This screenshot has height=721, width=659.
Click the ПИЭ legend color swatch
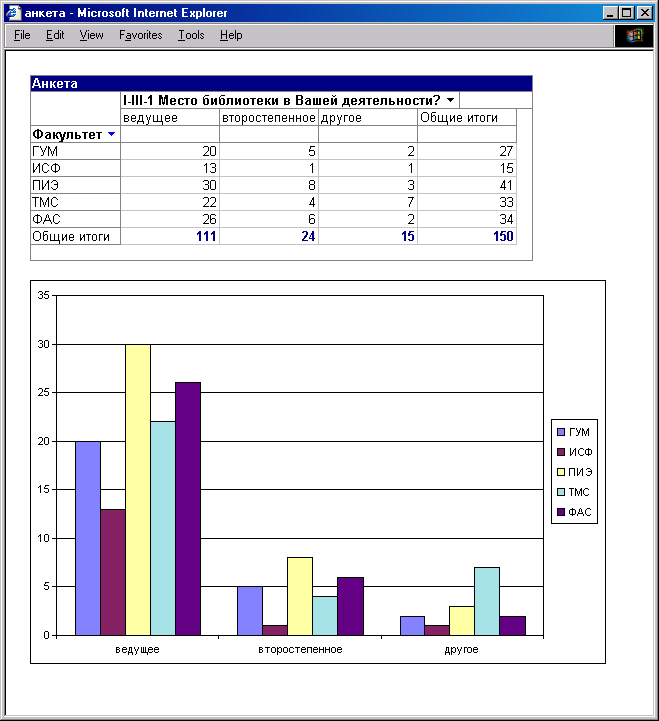[561, 472]
